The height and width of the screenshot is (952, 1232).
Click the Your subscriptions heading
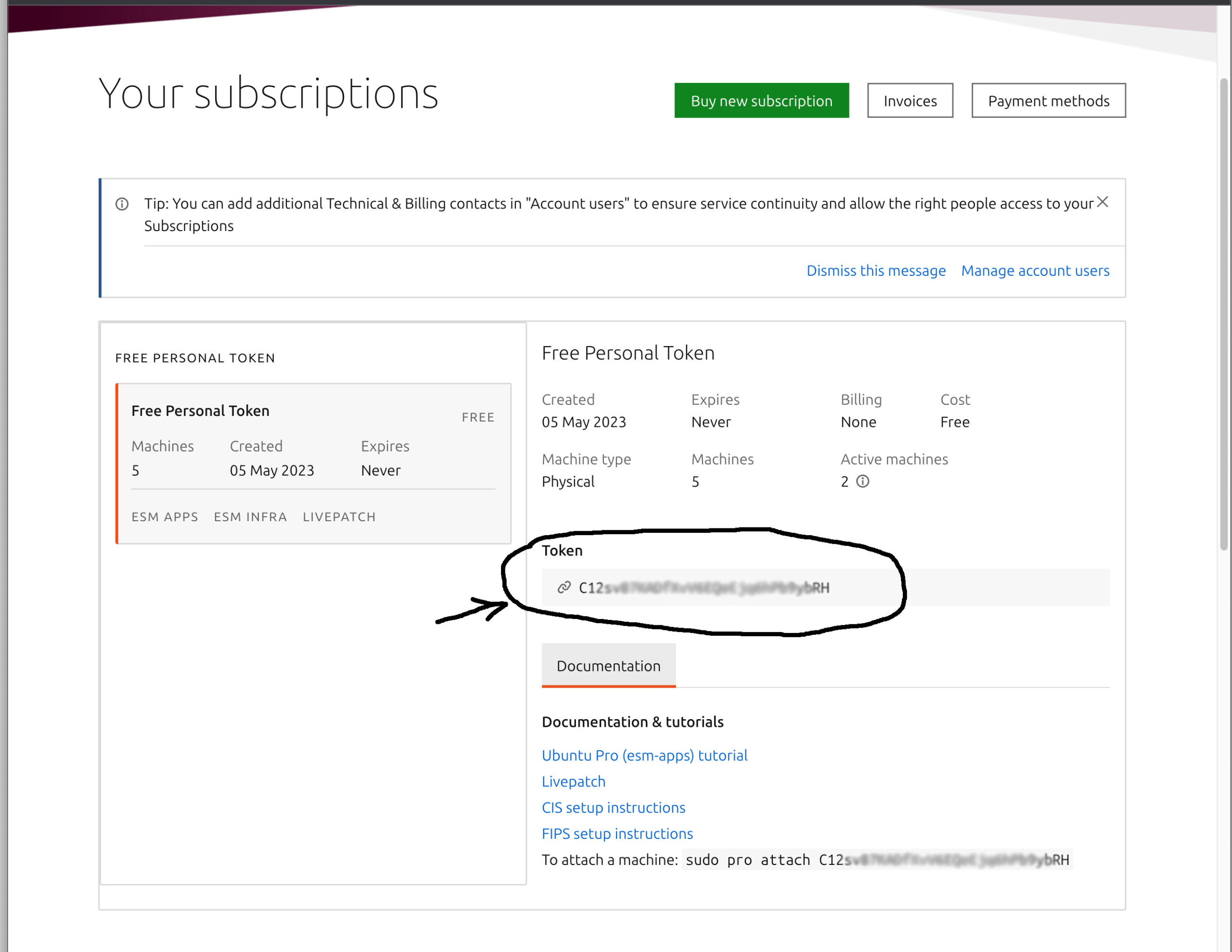(x=269, y=94)
